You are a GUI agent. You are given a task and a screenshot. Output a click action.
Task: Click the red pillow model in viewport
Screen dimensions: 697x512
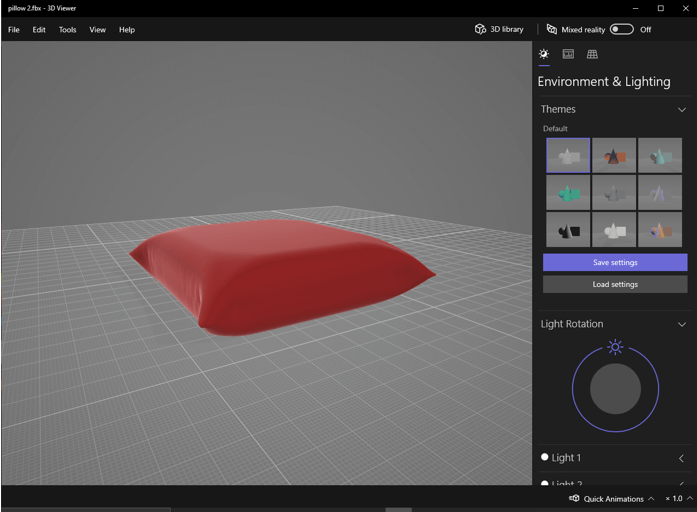click(281, 276)
